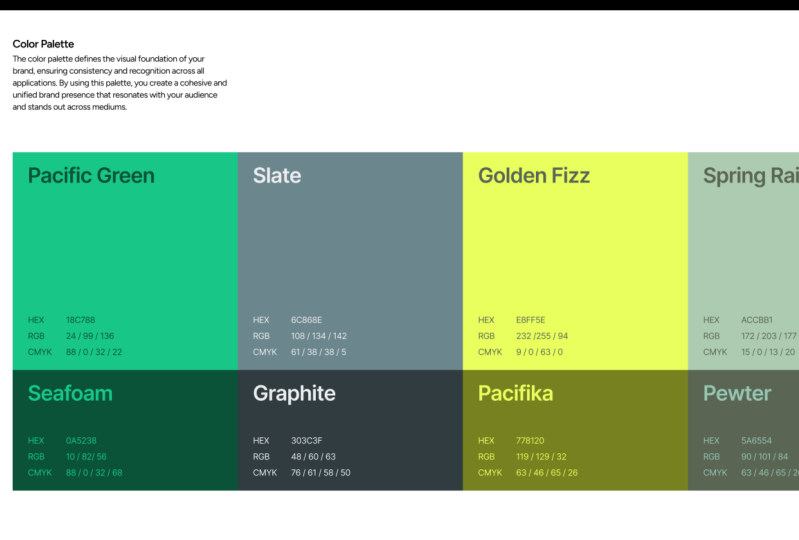Select the Seafoam color swatch
The image size is (799, 540).
[x=125, y=430]
